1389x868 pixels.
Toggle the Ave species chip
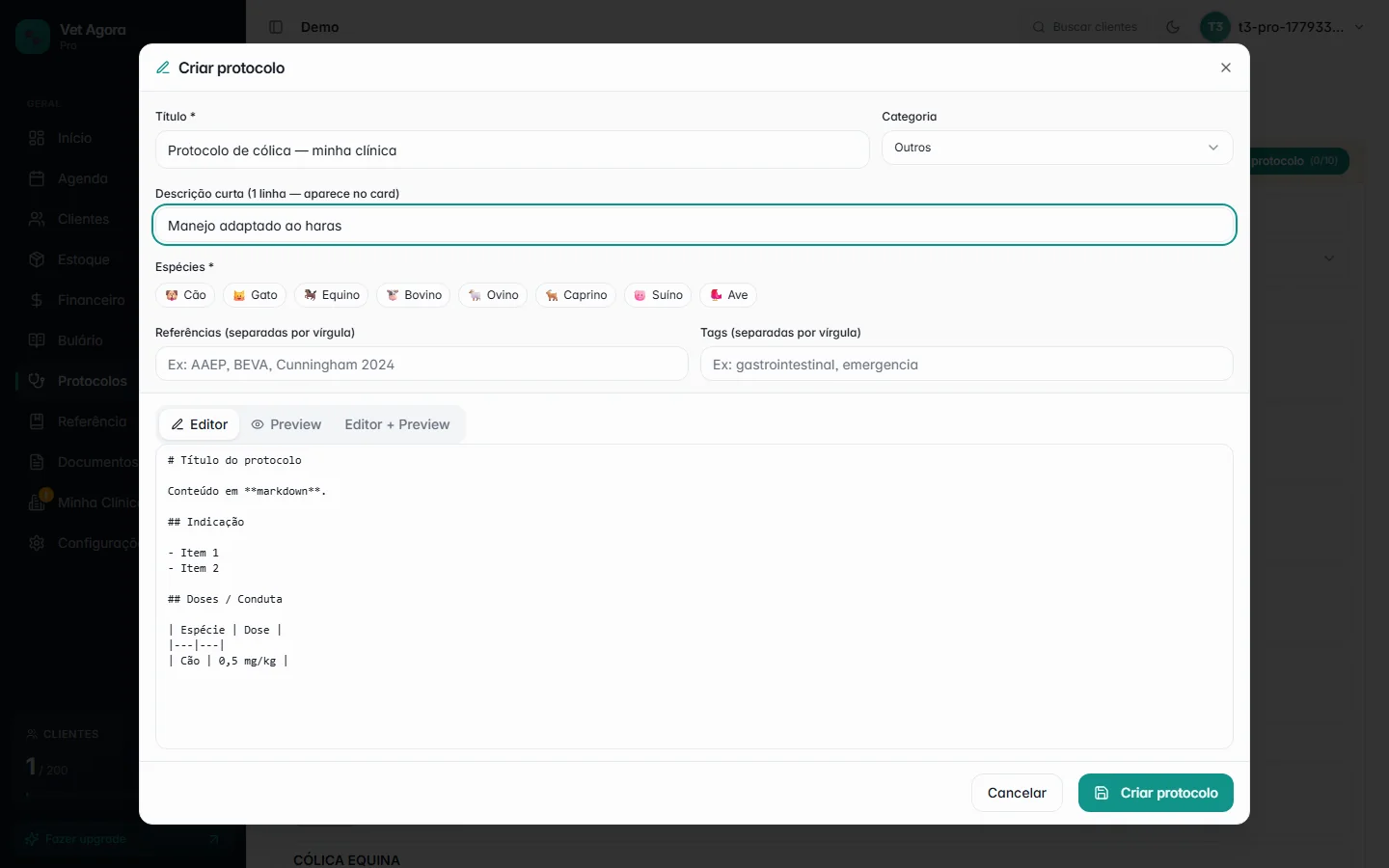coord(728,295)
